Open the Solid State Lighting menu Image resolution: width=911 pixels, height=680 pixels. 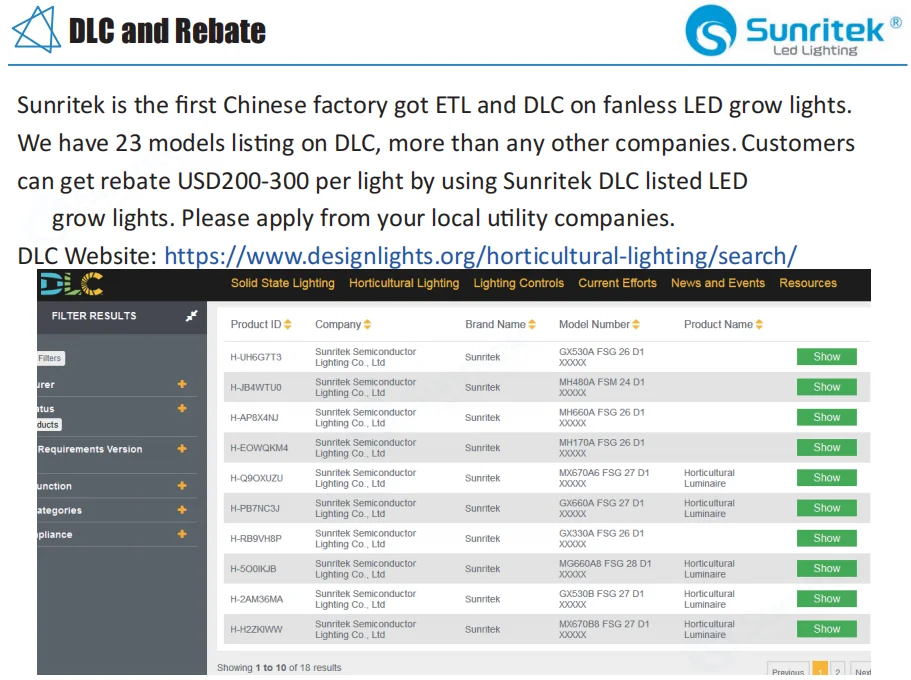point(282,283)
